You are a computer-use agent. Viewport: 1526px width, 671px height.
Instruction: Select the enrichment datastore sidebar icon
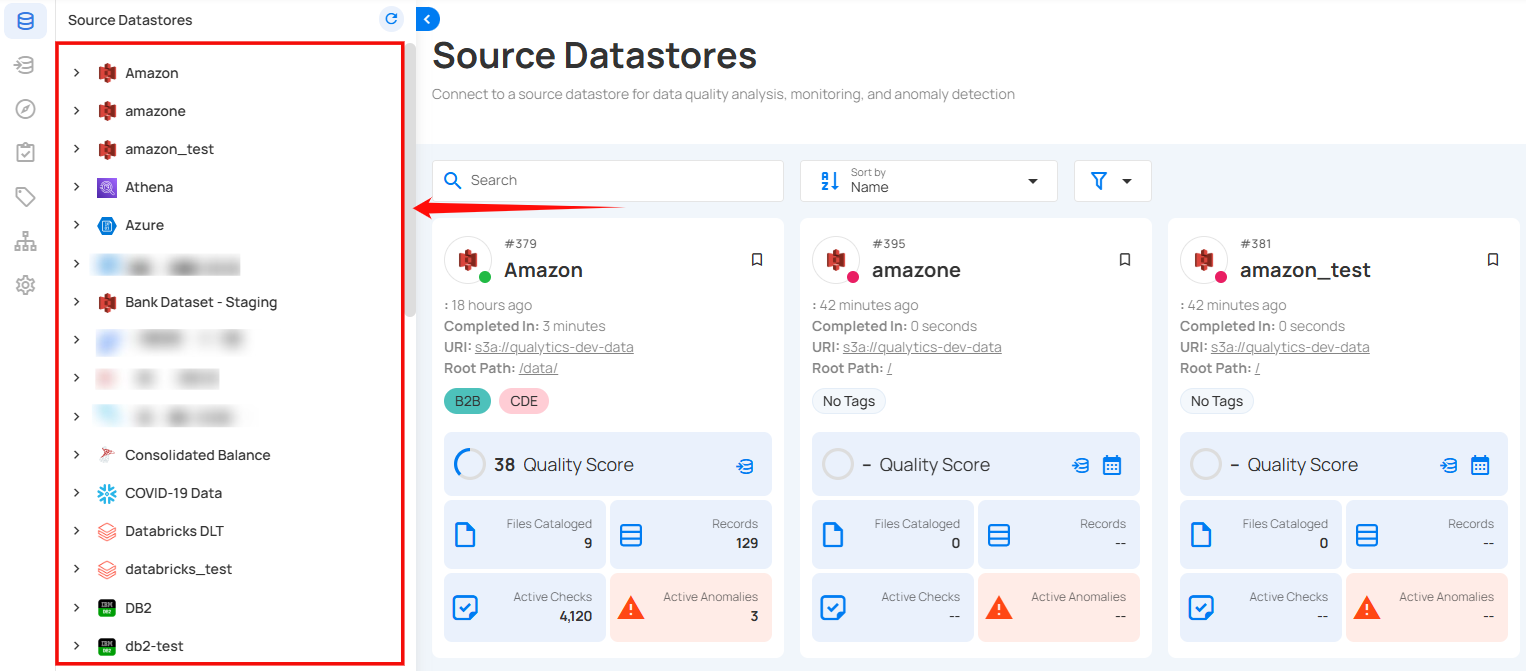(x=25, y=64)
